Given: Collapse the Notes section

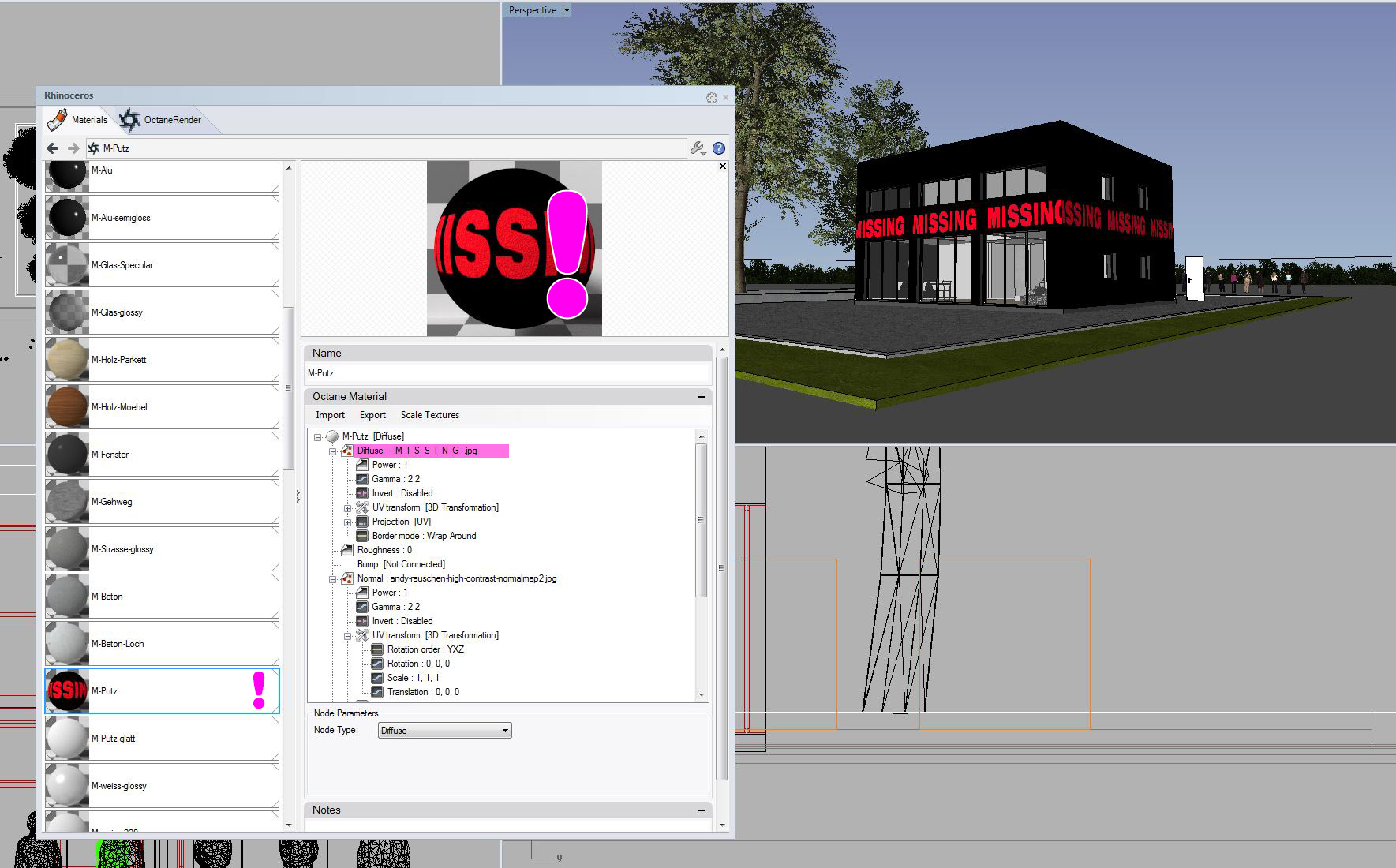Looking at the screenshot, I should point(702,810).
